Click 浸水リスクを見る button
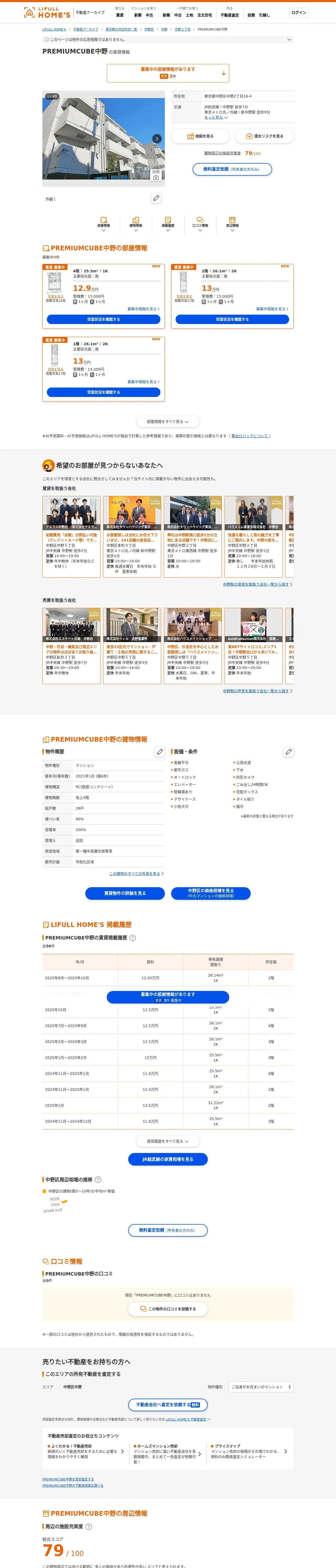 click(x=264, y=136)
